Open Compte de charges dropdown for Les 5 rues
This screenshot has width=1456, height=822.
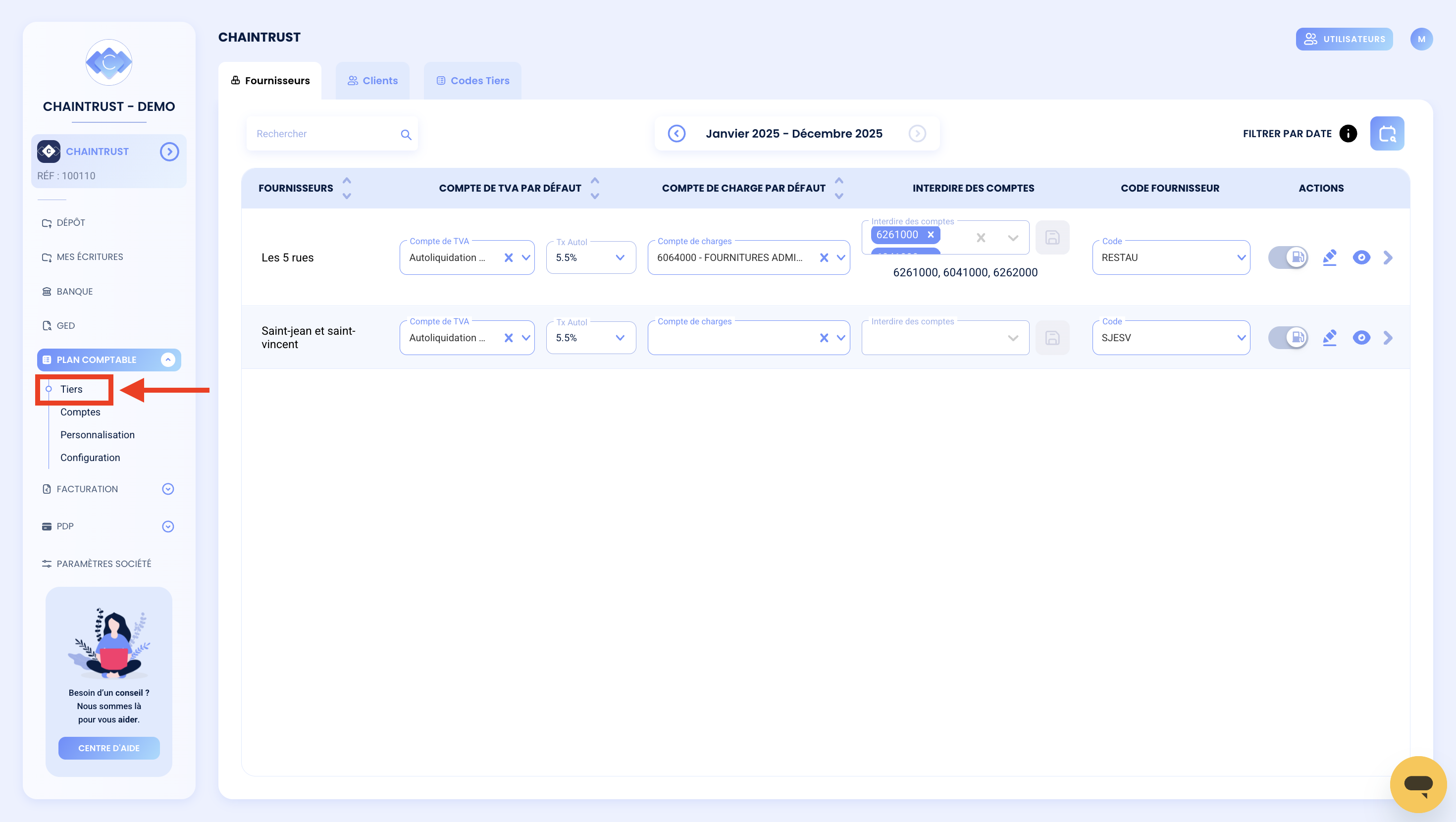(841, 258)
